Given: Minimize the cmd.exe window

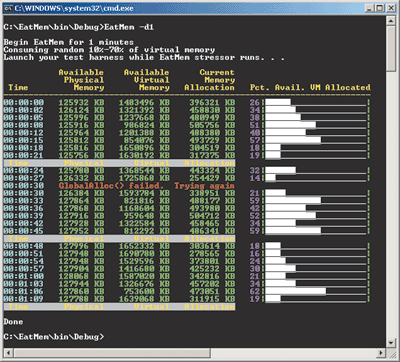Looking at the screenshot, I should [370, 8].
